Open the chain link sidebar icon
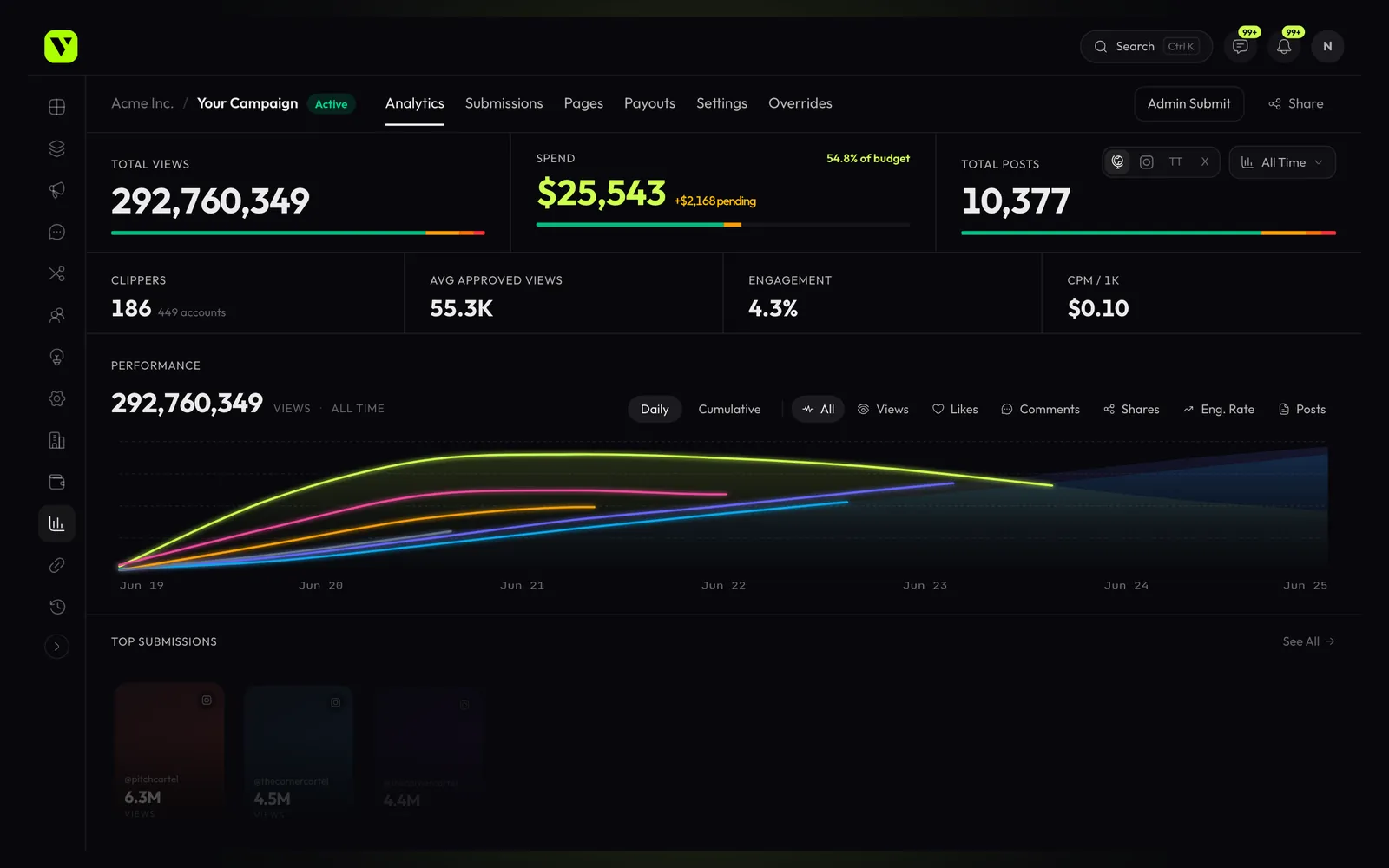Screen dimensions: 1389x868 click(x=57, y=565)
